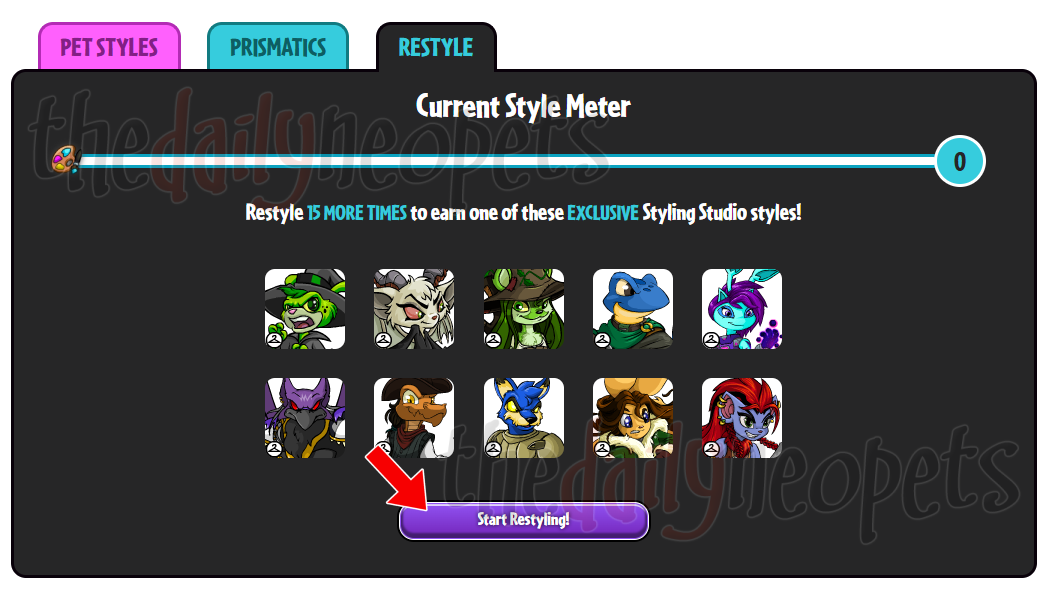This screenshot has width=1048, height=593.
Task: Pick the red-haired blue pet style
Action: [x=742, y=418]
